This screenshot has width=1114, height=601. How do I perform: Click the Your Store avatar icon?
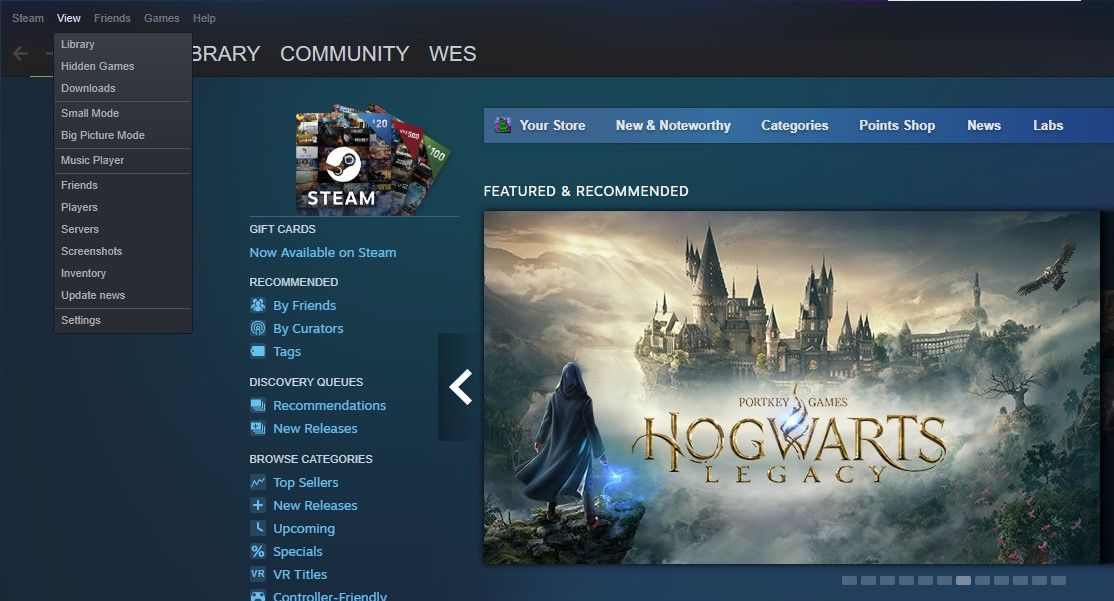502,125
